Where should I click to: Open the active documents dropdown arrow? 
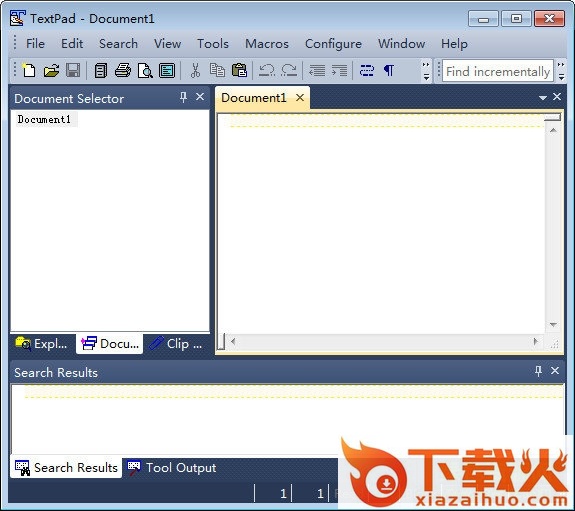click(543, 98)
